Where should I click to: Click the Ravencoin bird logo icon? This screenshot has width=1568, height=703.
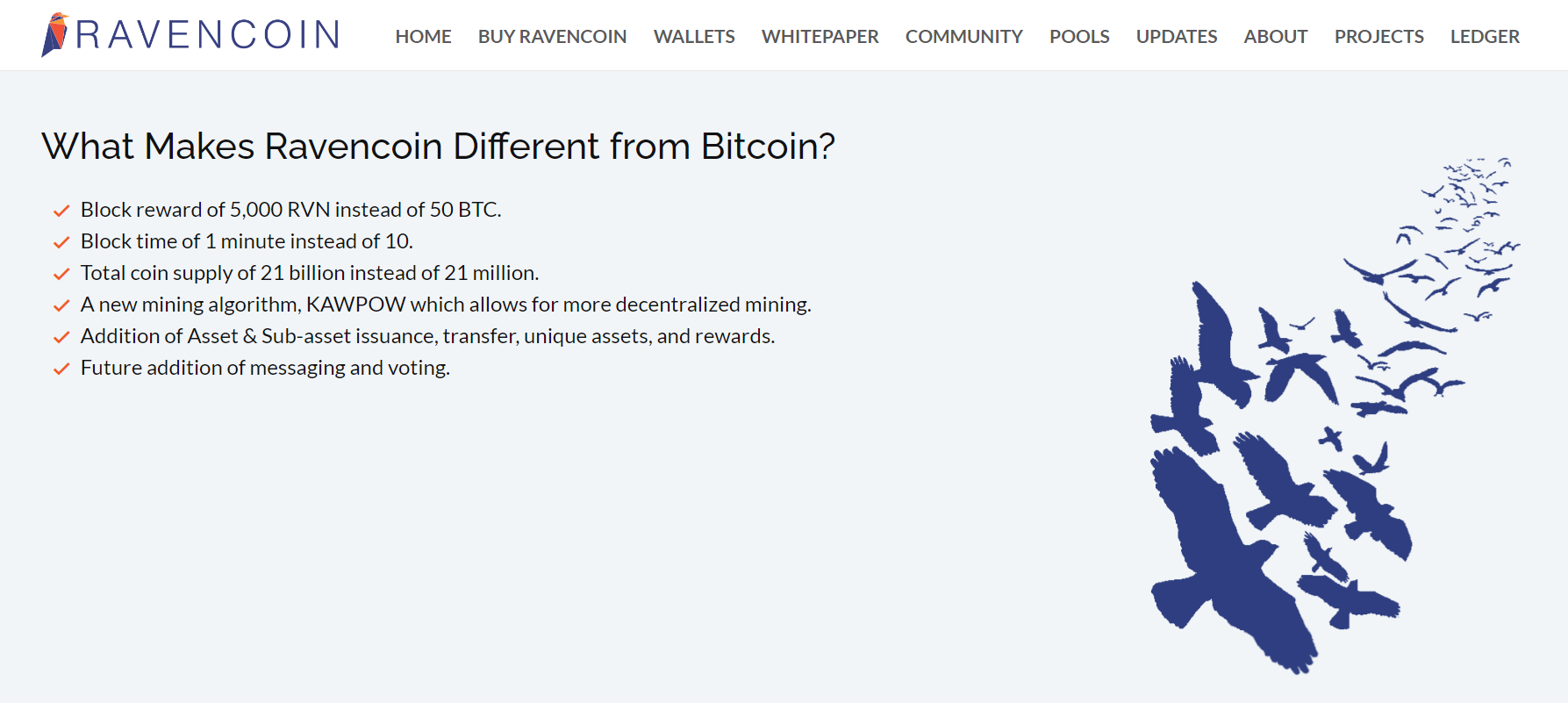[54, 35]
